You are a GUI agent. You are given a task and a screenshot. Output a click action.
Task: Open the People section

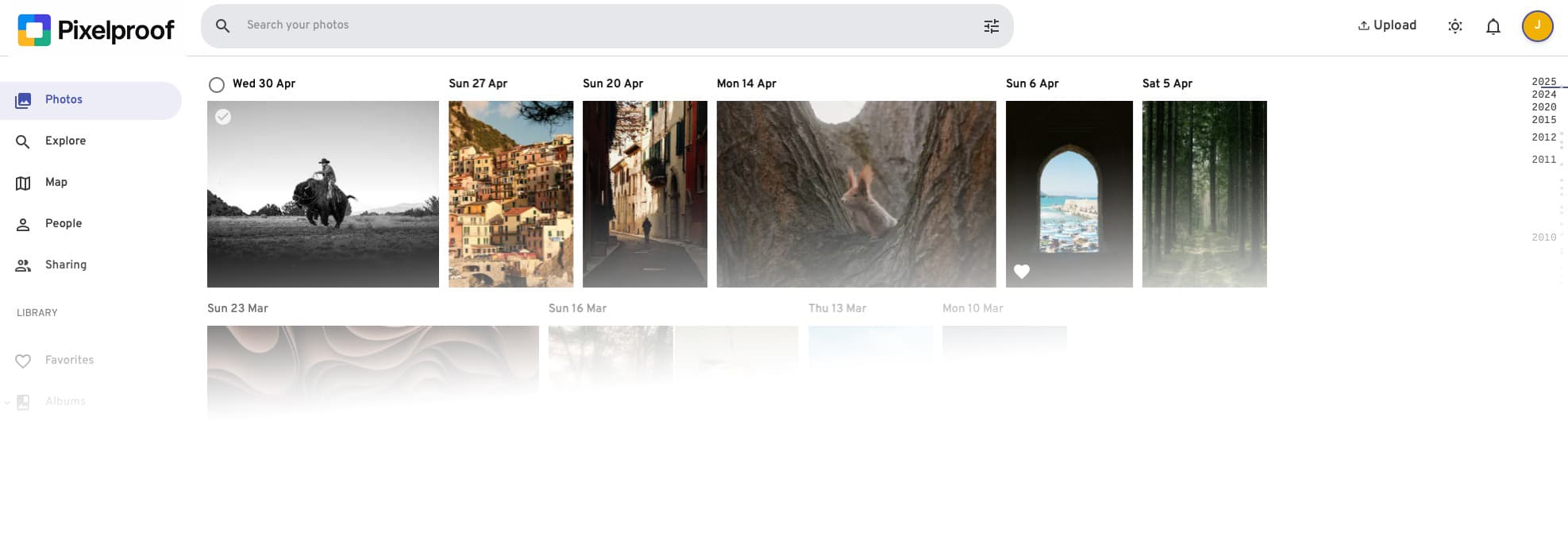[x=64, y=223]
